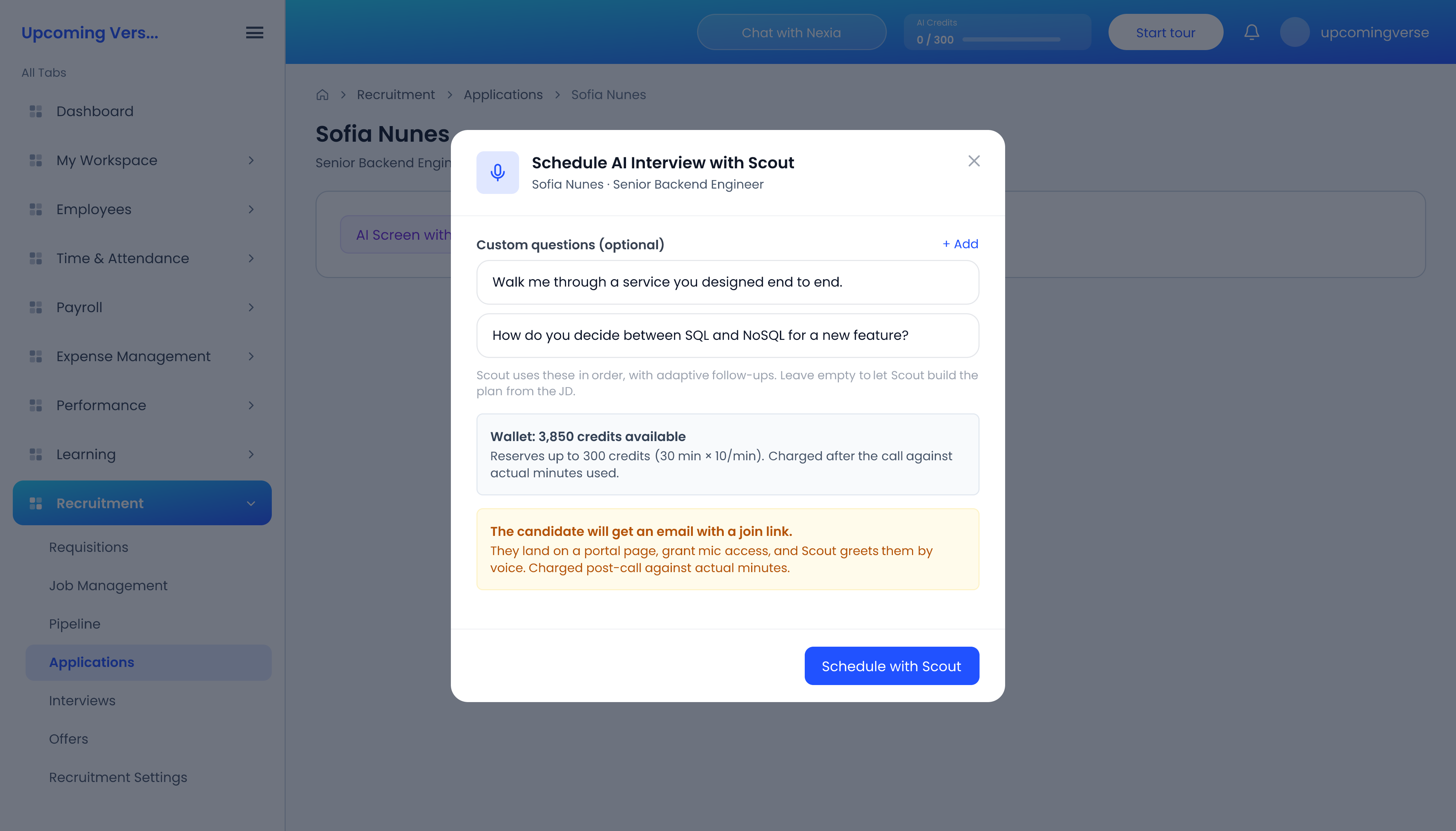The image size is (1456, 831).
Task: Click Schedule with Scout button
Action: (891, 666)
